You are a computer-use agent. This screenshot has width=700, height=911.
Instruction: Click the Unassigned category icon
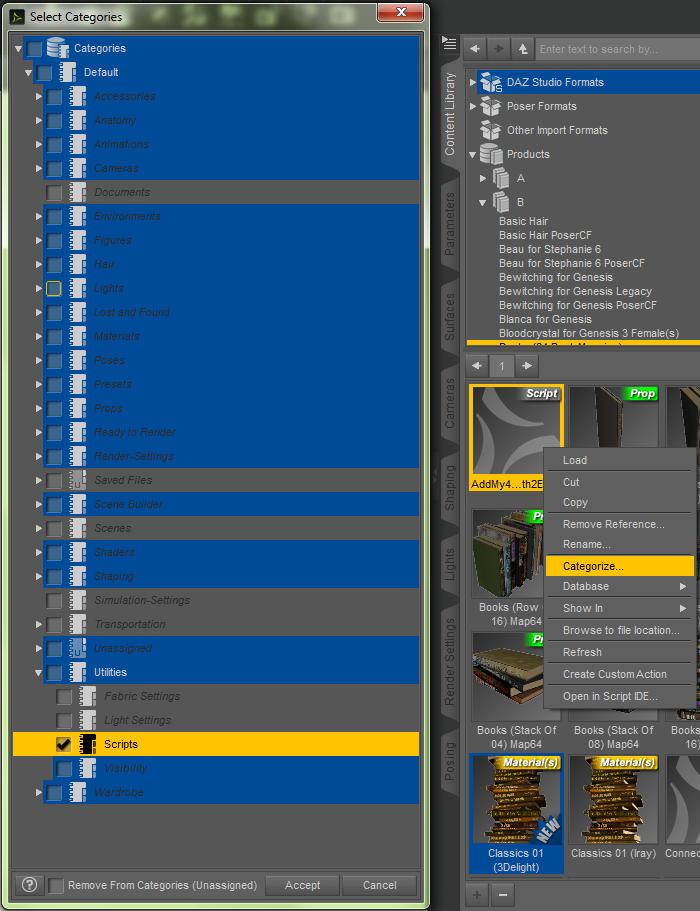[x=78, y=648]
